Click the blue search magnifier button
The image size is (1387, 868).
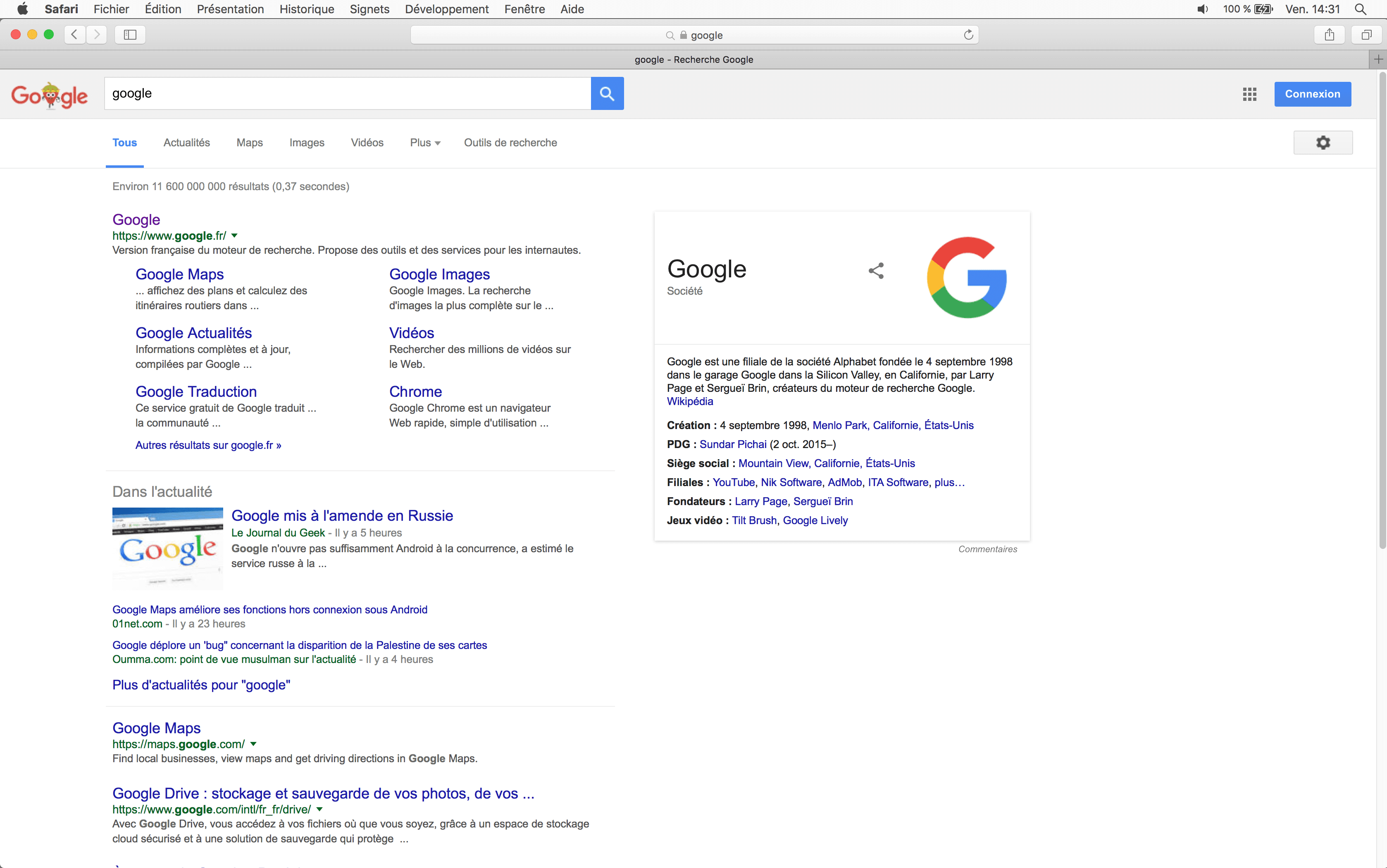607,93
